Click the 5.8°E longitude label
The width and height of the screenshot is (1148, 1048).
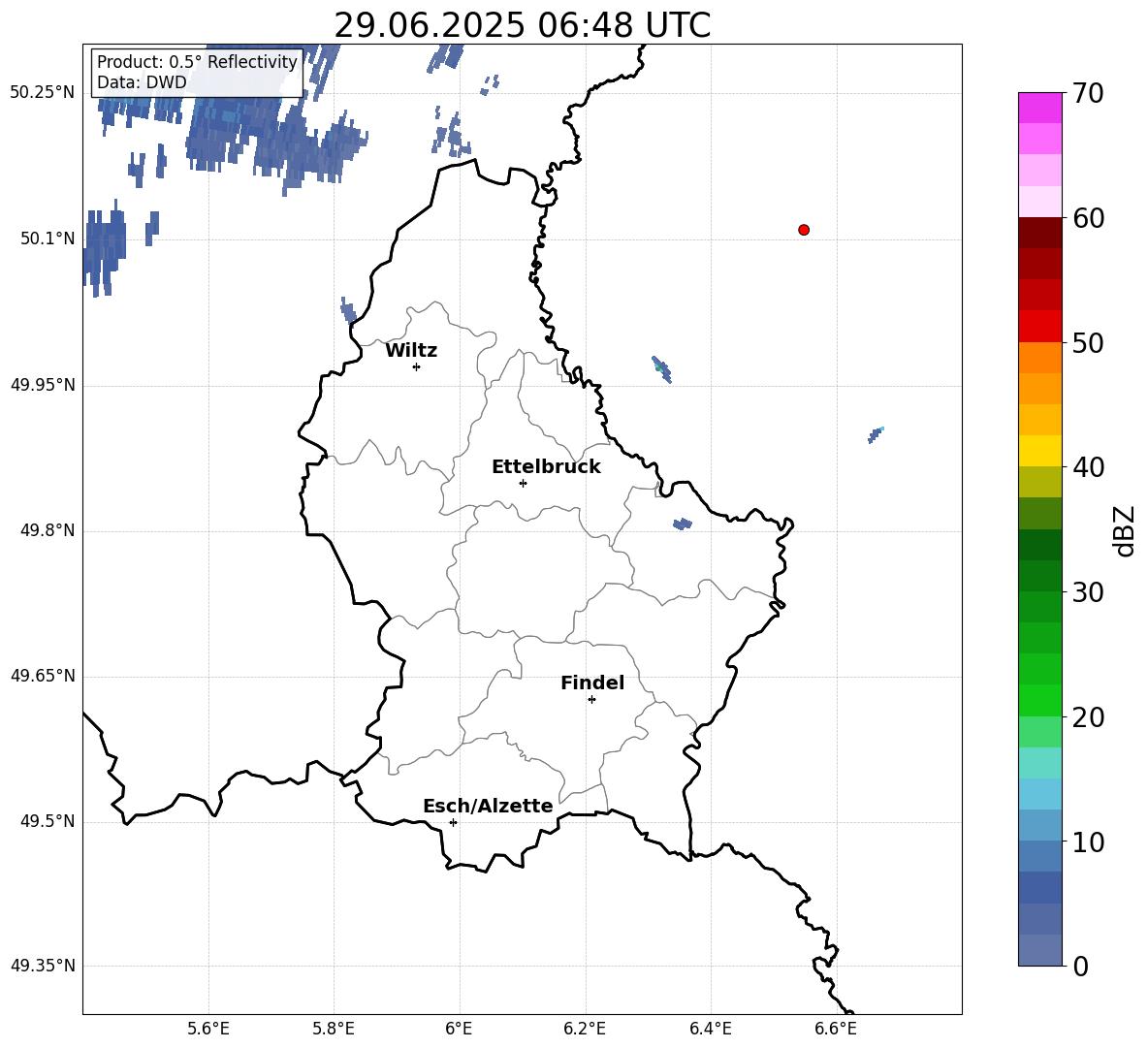click(334, 1029)
